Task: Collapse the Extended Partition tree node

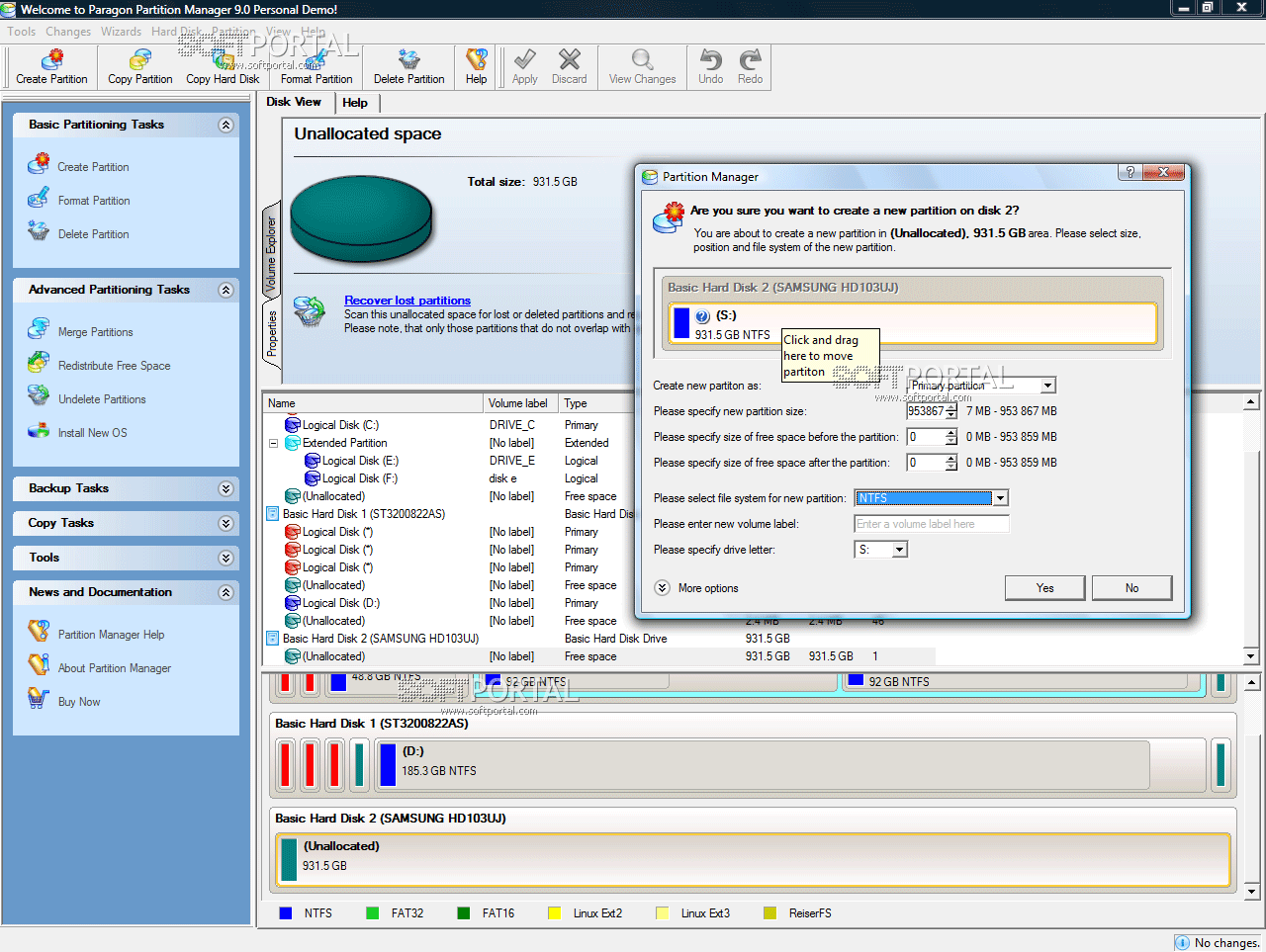Action: click(273, 443)
